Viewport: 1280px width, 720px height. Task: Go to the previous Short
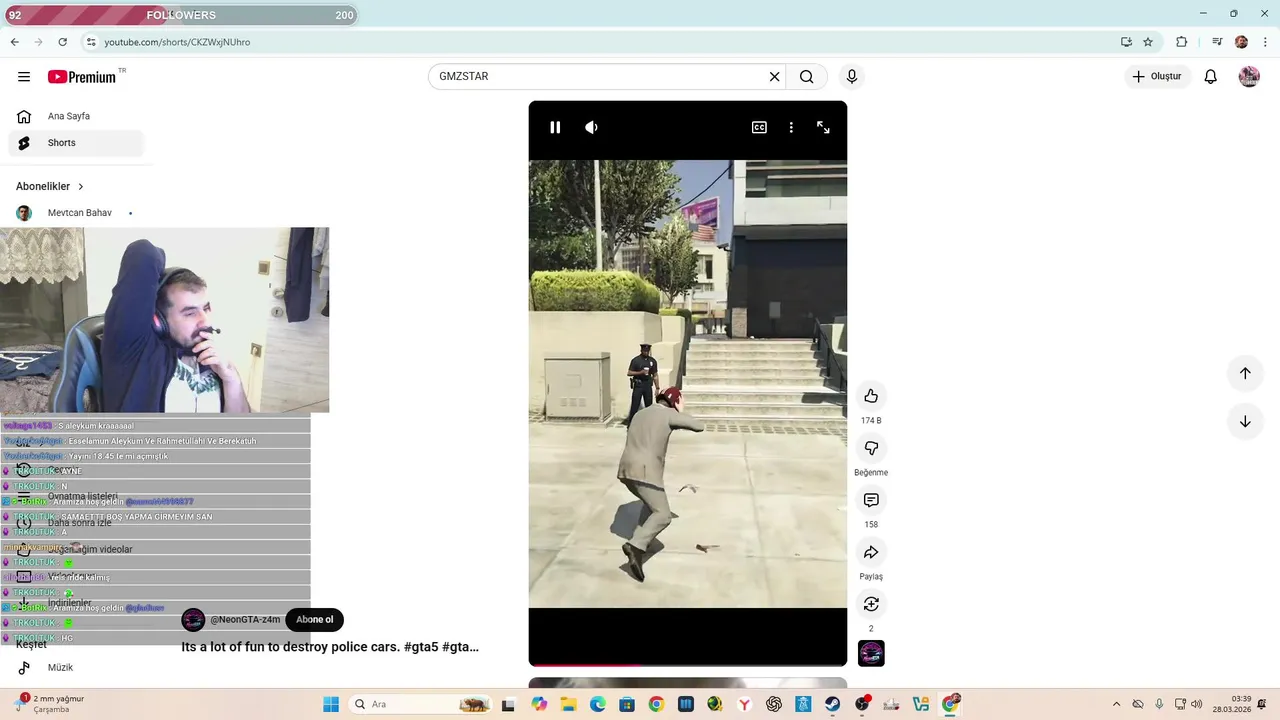pos(1245,373)
